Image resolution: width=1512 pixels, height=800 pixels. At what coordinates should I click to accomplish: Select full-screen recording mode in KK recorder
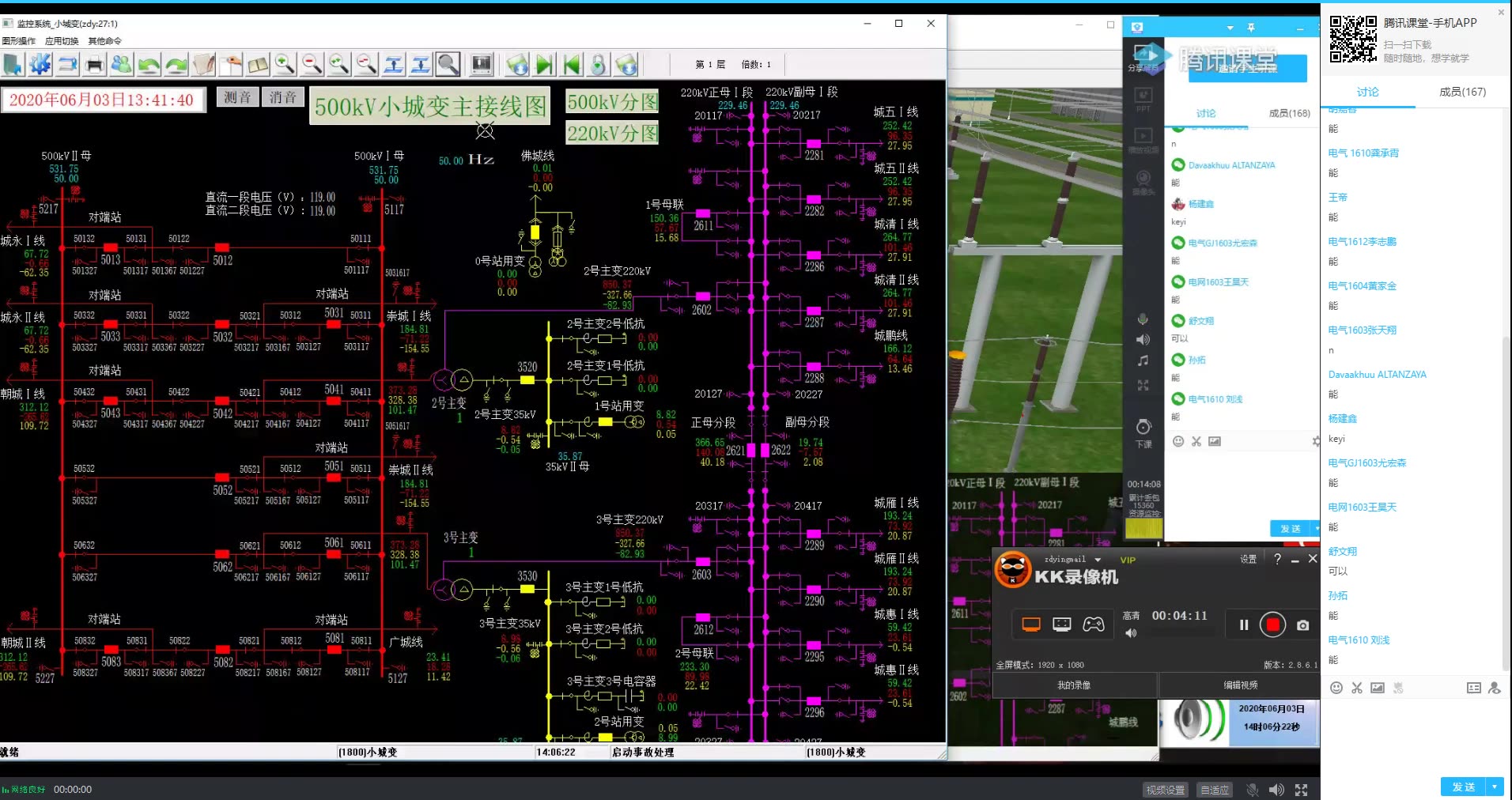[1031, 625]
